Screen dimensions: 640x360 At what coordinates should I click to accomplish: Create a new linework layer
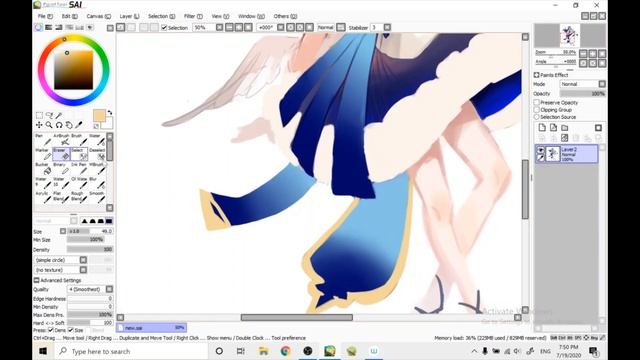coord(553,128)
